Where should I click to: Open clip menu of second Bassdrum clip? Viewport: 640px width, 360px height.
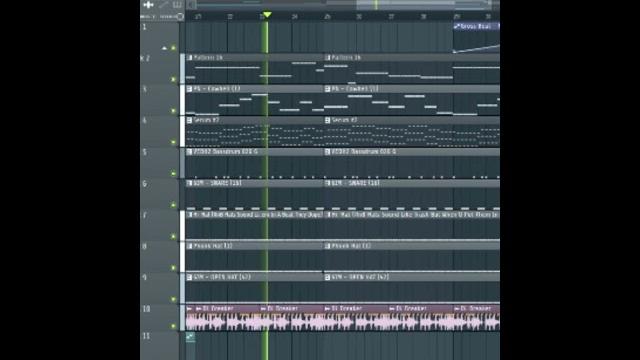click(x=327, y=151)
